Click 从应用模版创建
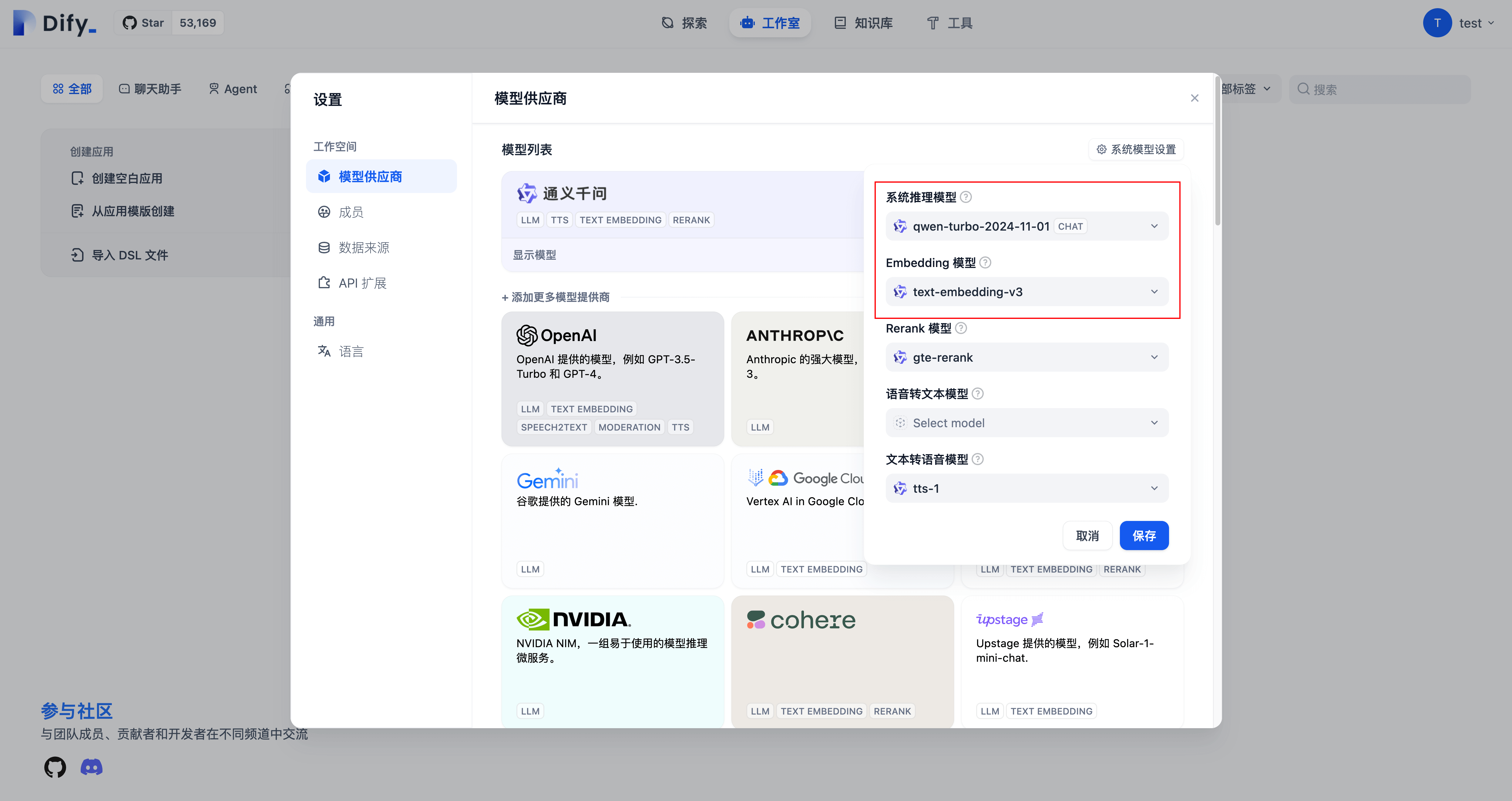 122,211
